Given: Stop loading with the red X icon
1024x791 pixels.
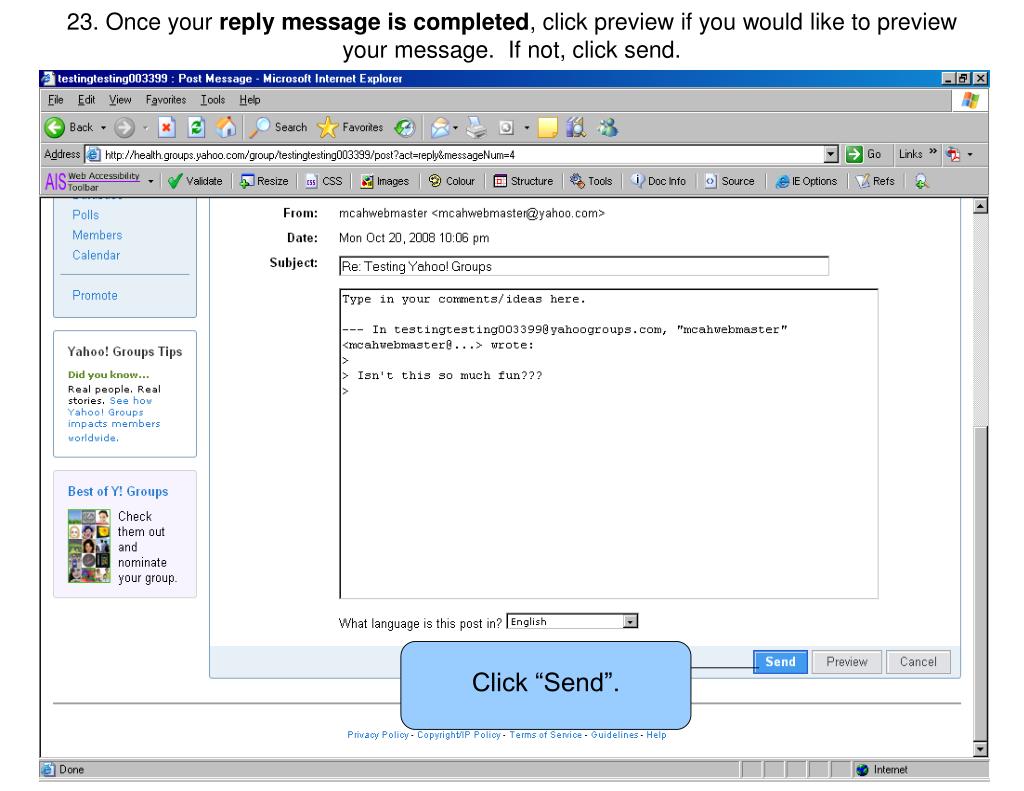Looking at the screenshot, I should click(167, 127).
